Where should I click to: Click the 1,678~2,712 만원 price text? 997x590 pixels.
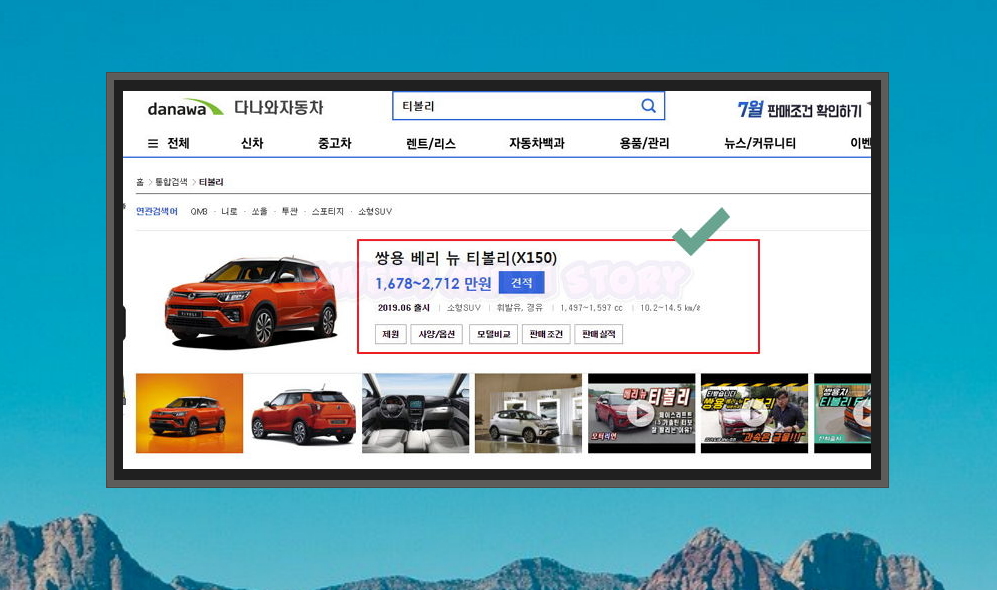[x=433, y=283]
